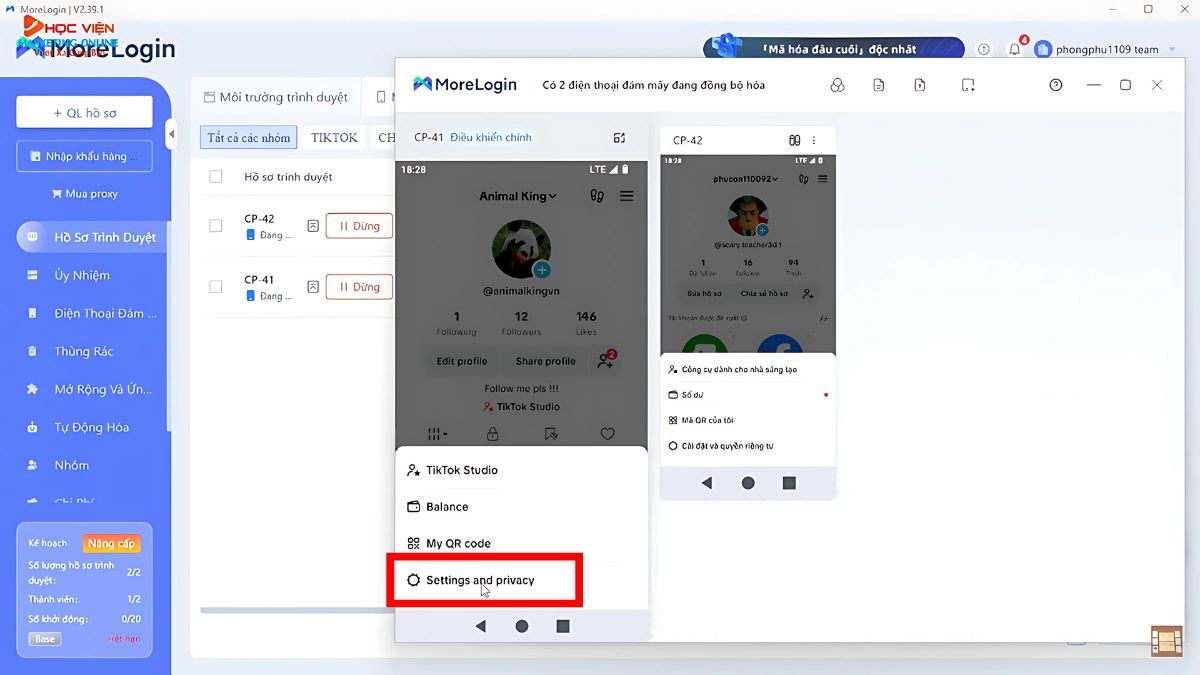Expand the Animal King account switcher
Image resolution: width=1200 pixels, height=675 pixels.
click(x=518, y=196)
